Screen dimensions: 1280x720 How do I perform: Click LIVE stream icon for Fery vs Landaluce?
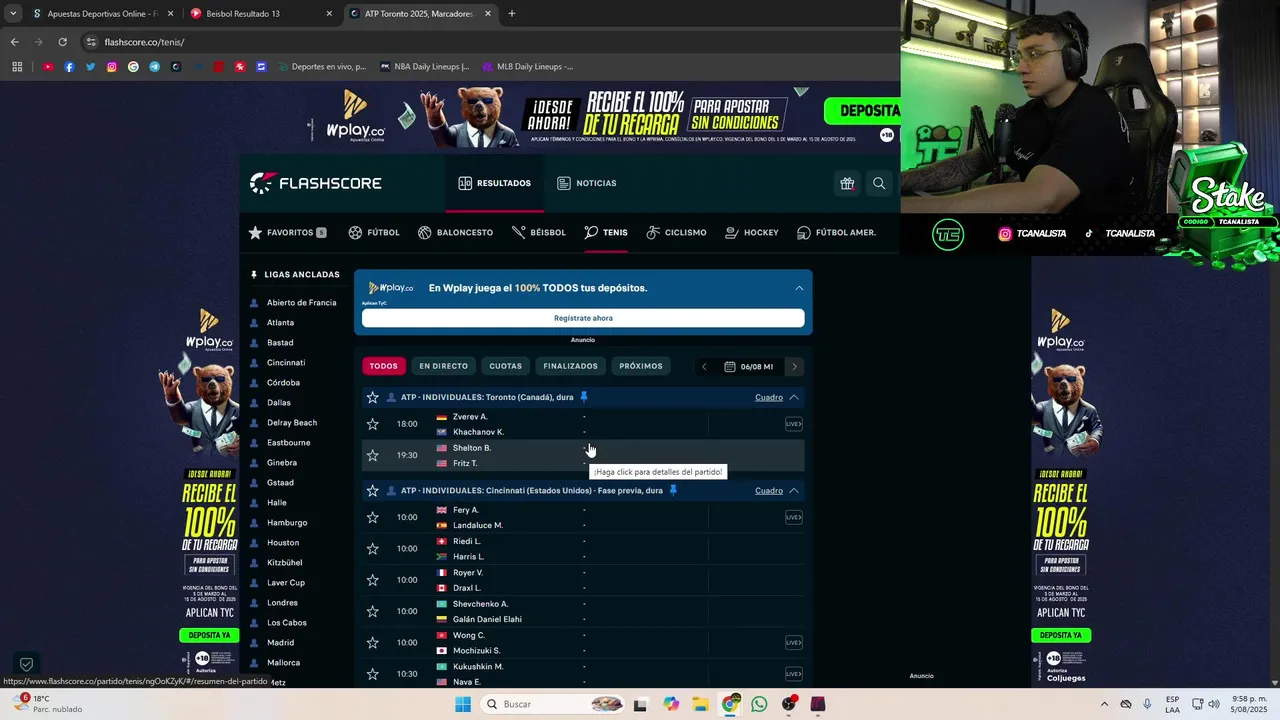click(793, 517)
